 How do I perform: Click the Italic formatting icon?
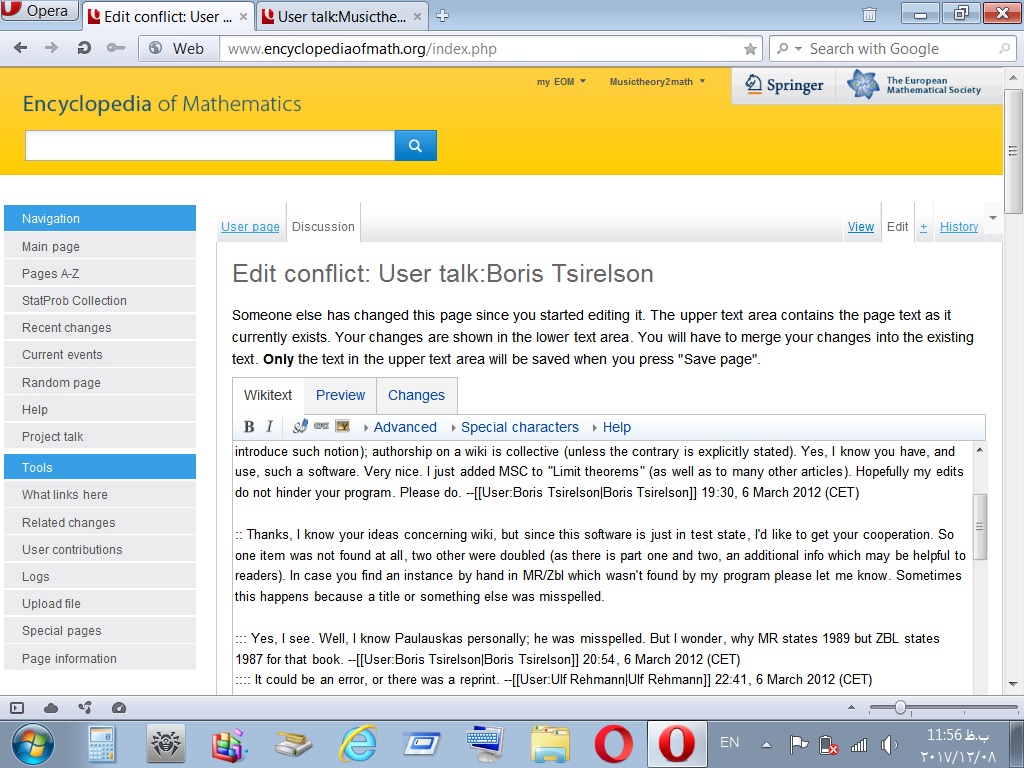tap(269, 427)
